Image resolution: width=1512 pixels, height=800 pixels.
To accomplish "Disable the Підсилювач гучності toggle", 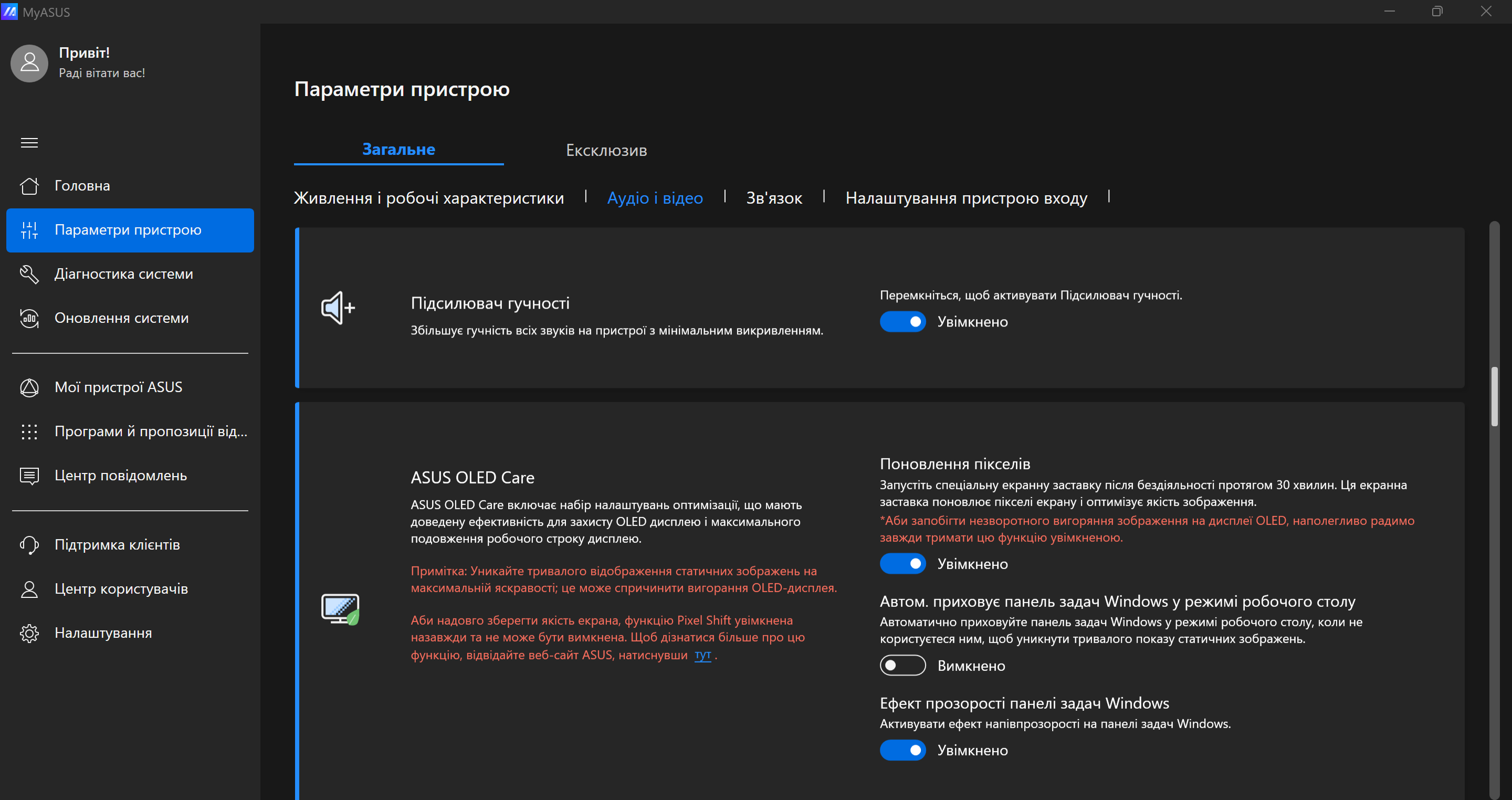I will point(902,322).
